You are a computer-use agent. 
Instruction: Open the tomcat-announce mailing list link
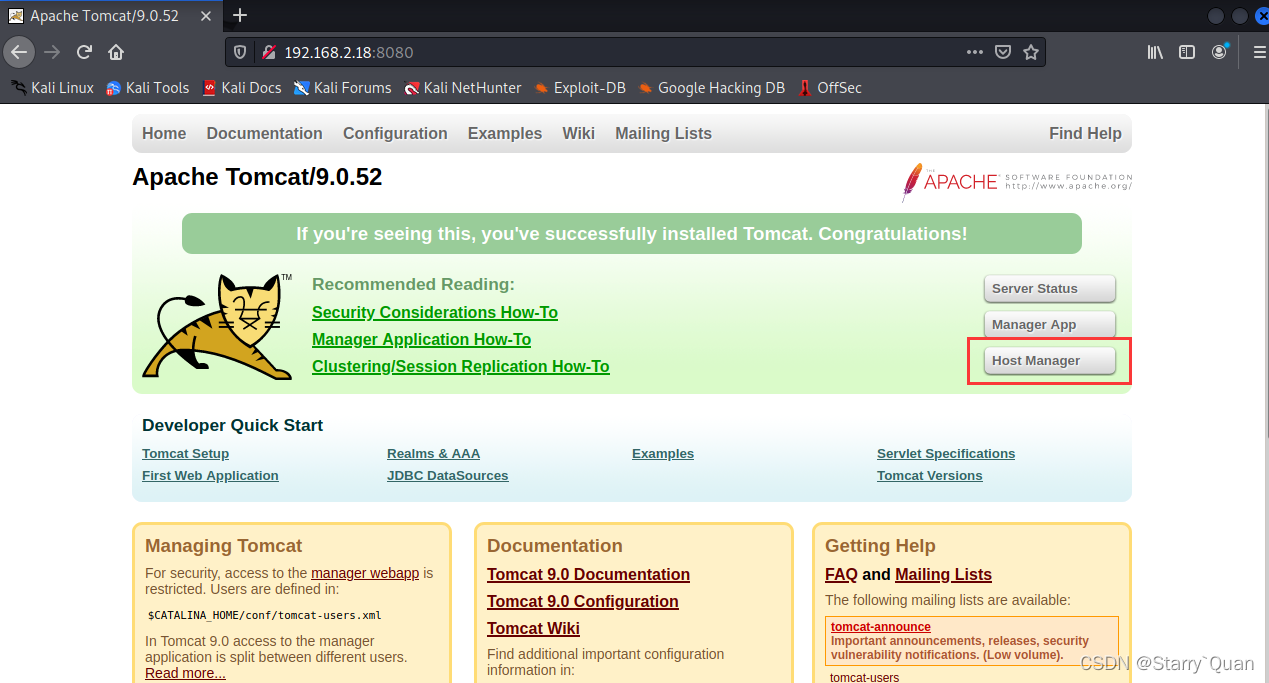[x=880, y=627]
